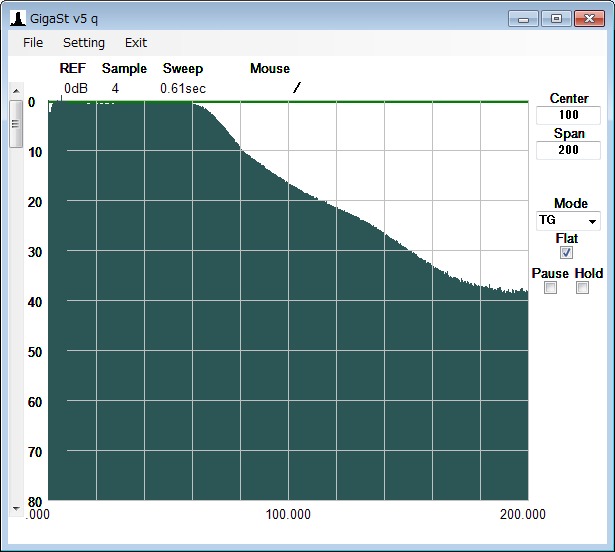This screenshot has width=615, height=552.
Task: Expand the Mode dropdown arrow
Action: click(x=592, y=221)
